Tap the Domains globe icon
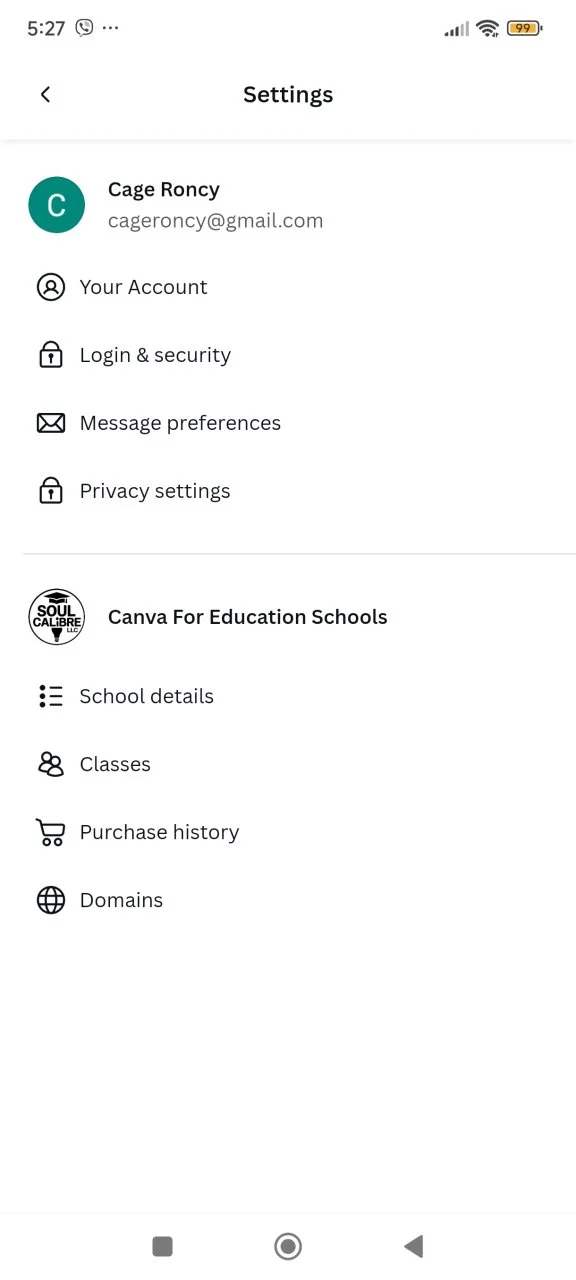The height and width of the screenshot is (1280, 576). (x=51, y=900)
